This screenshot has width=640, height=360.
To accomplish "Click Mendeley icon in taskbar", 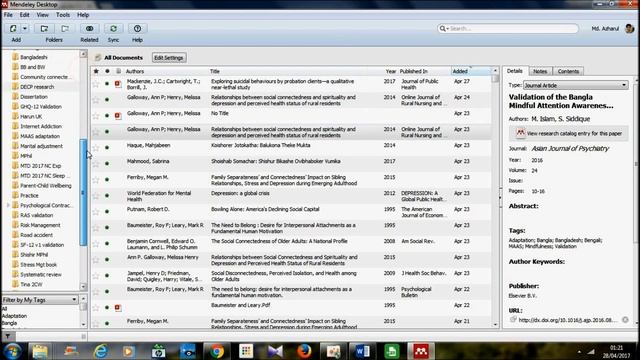I will point(420,351).
